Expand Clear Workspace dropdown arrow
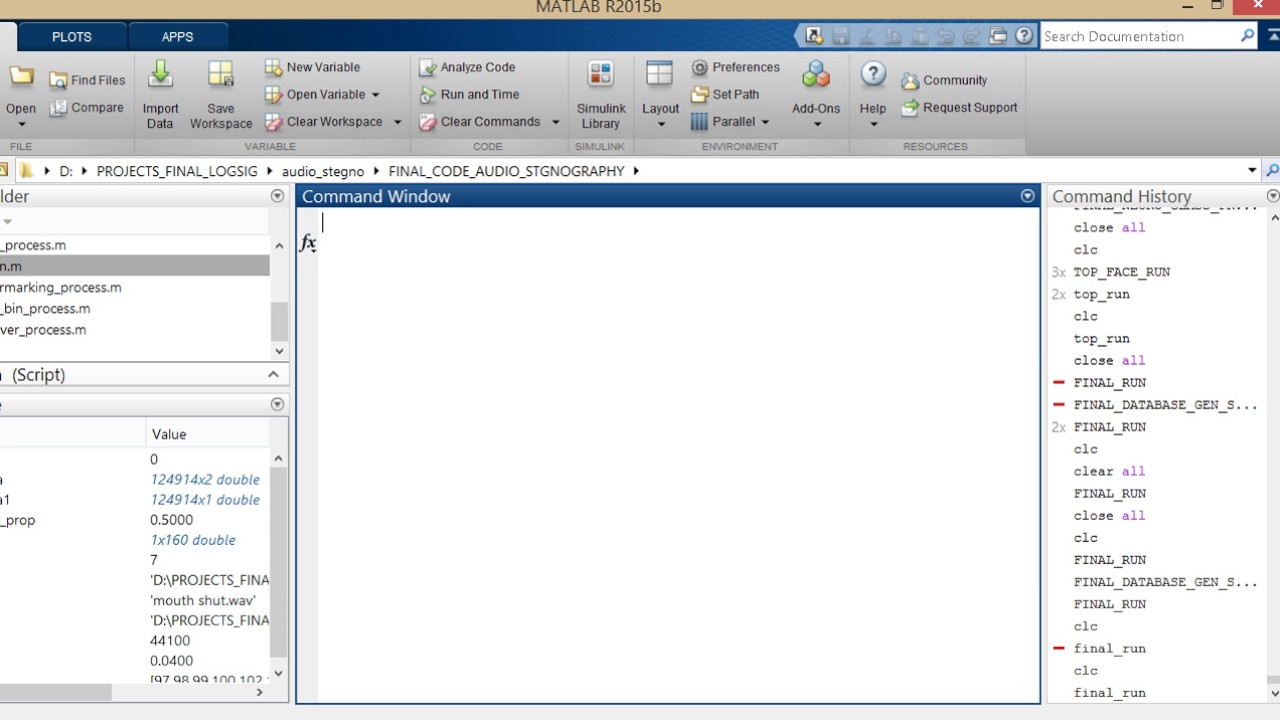Viewport: 1280px width, 720px height. coord(397,122)
